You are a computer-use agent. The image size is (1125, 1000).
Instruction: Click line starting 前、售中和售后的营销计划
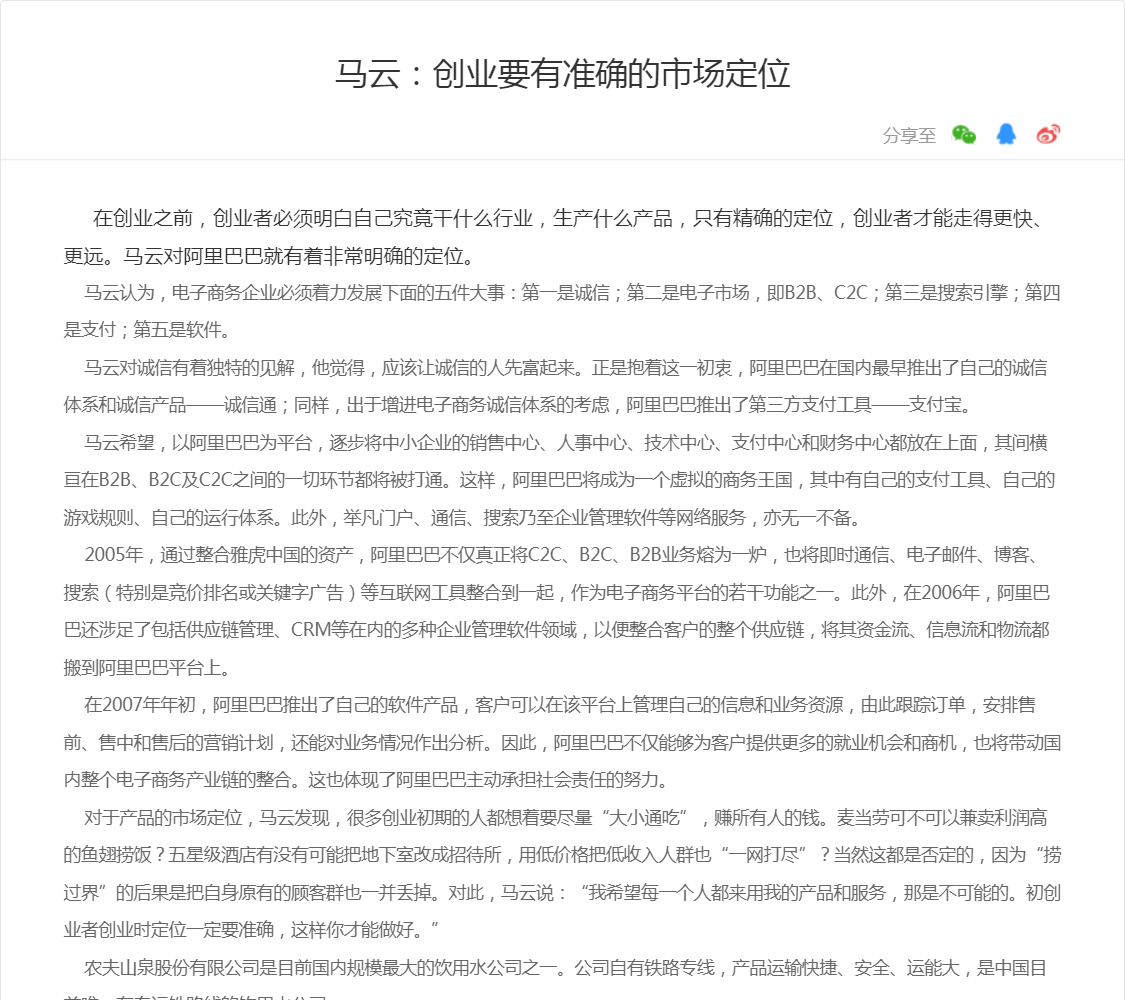(x=562, y=742)
